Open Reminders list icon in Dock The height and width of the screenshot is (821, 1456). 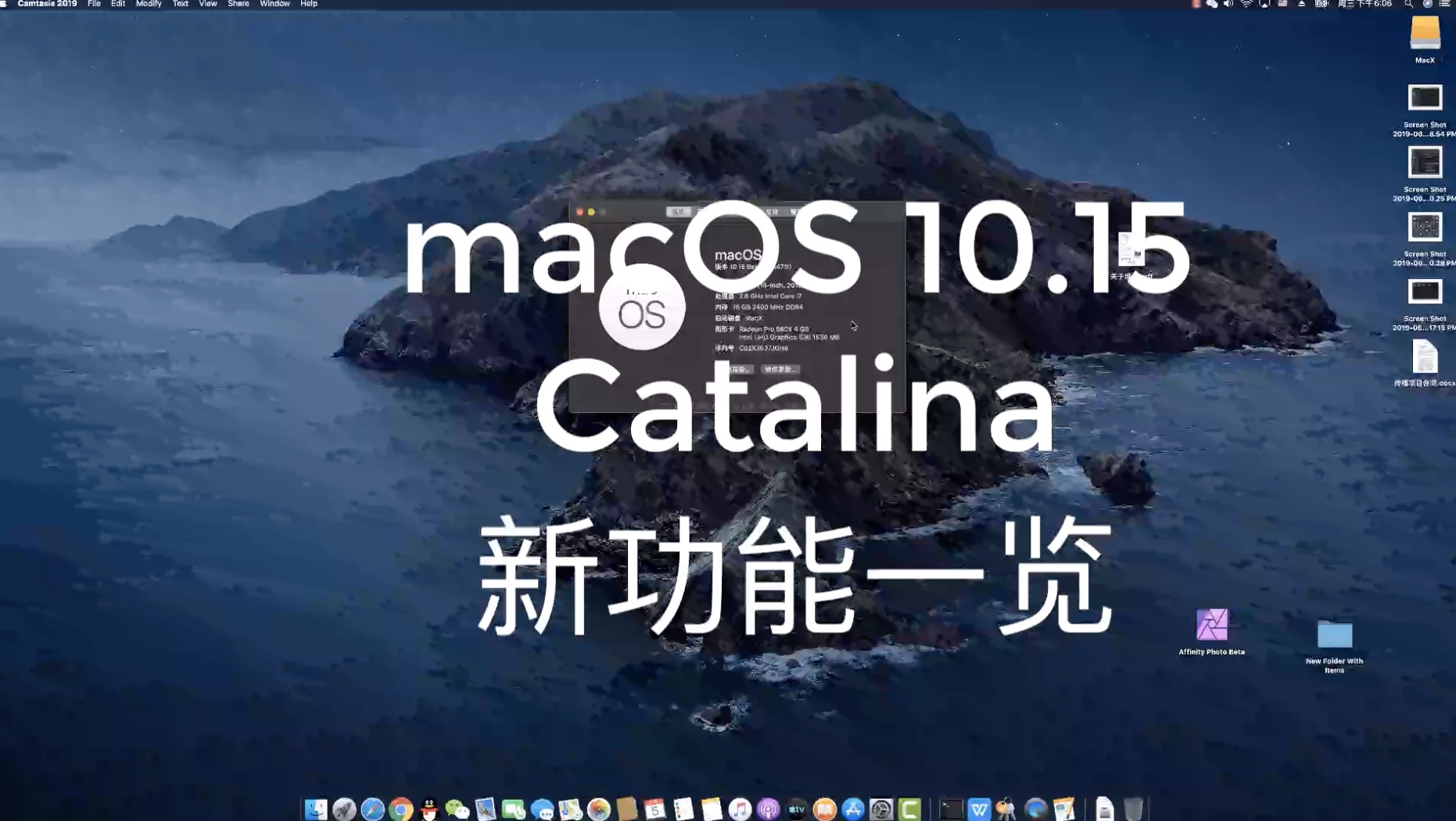pos(683,808)
